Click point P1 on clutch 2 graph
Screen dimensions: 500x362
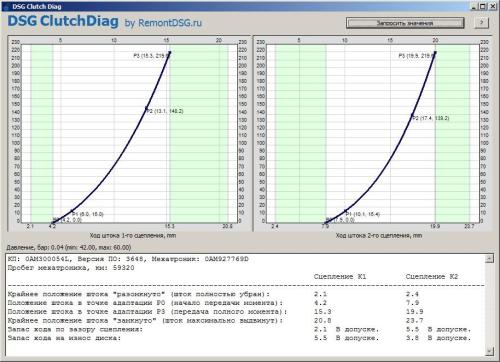[x=345, y=211]
